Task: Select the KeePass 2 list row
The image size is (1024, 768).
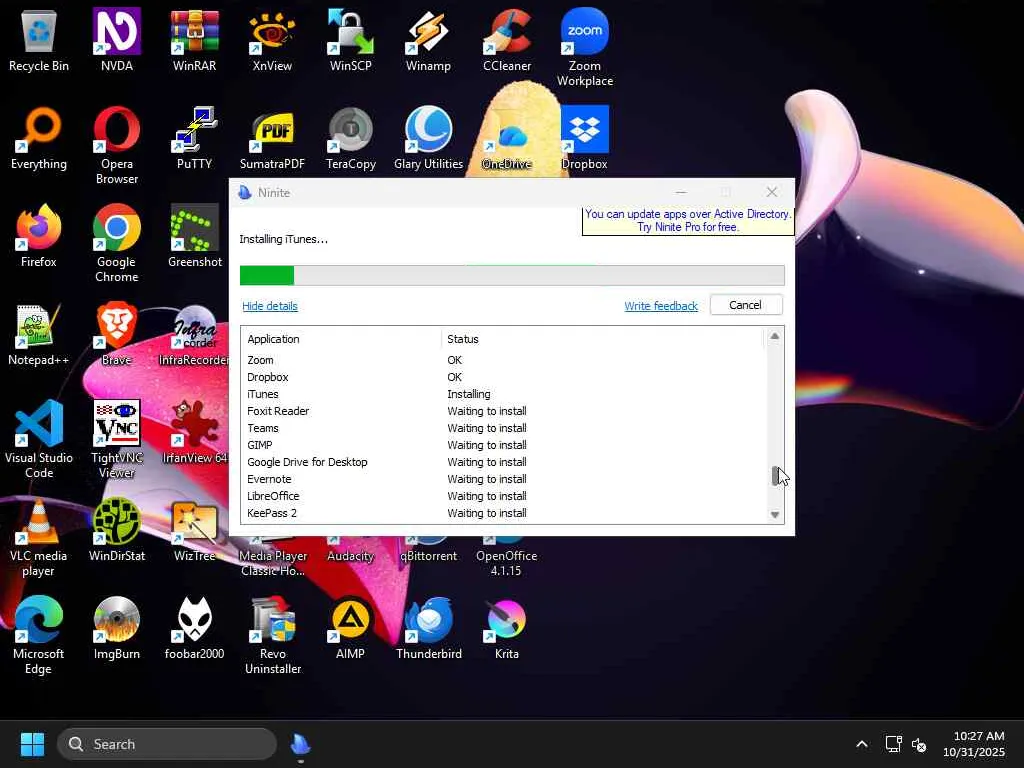Action: [503, 513]
